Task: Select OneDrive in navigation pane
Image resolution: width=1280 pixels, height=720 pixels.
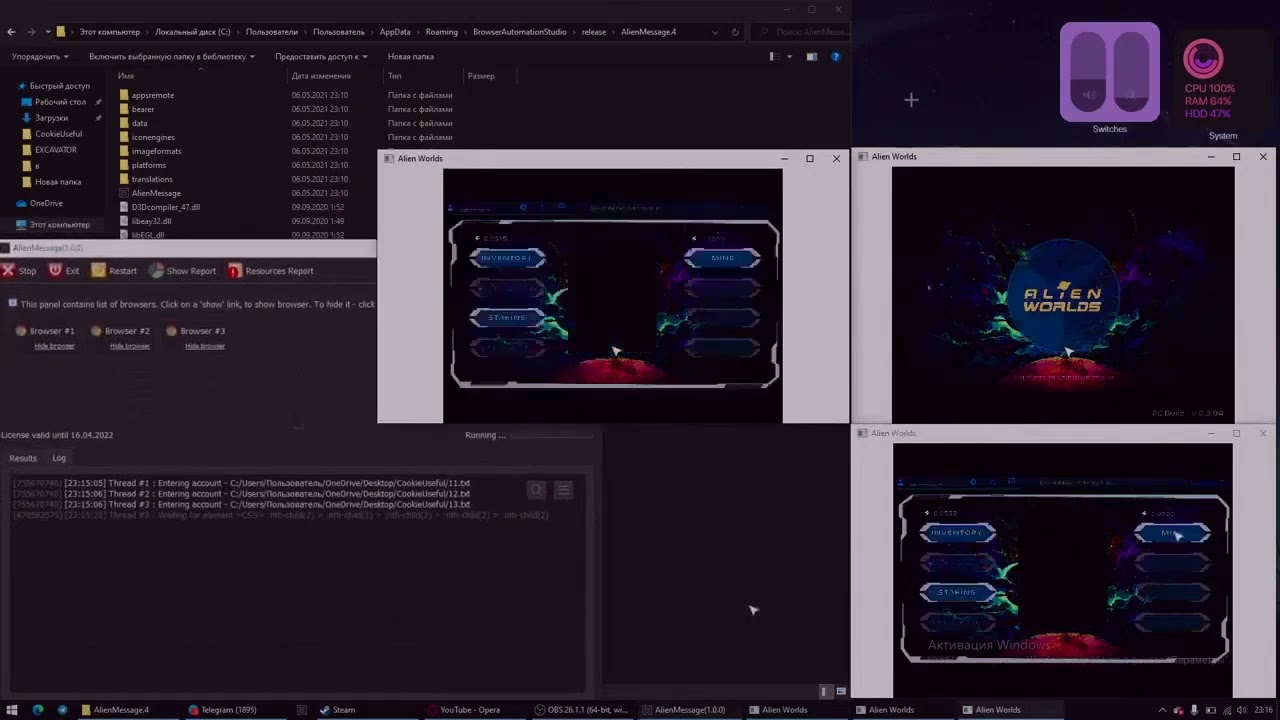Action: [46, 203]
